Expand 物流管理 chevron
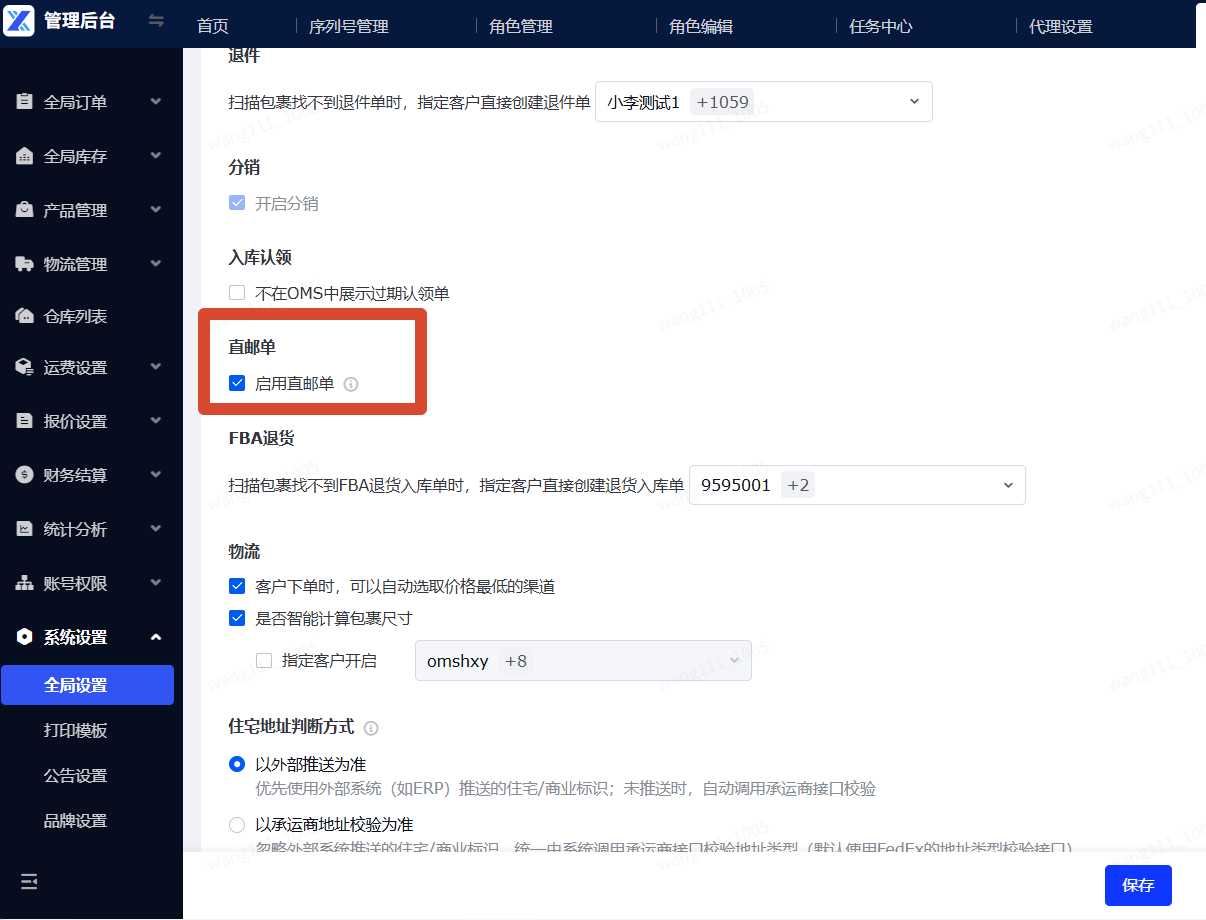The height and width of the screenshot is (920, 1206). [x=155, y=264]
